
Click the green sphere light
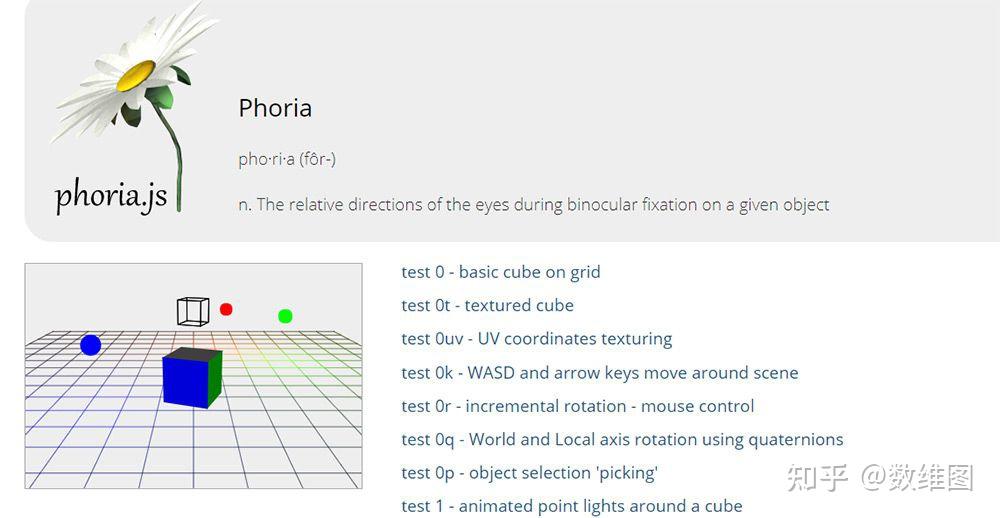[x=285, y=316]
